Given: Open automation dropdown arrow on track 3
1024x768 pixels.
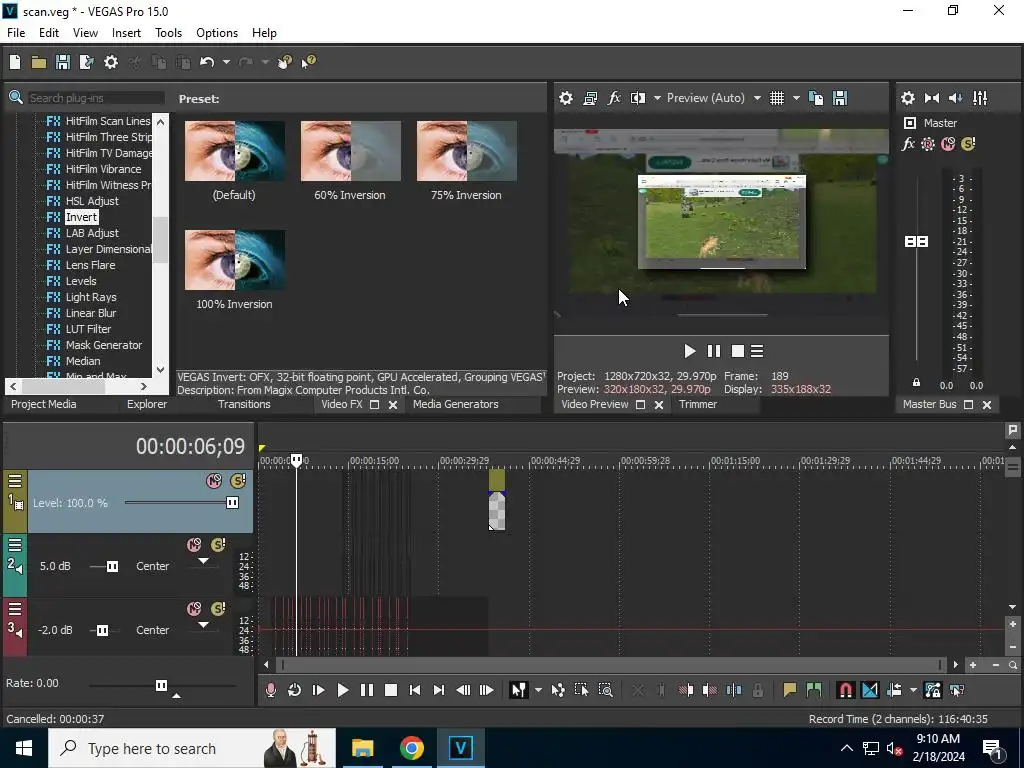Looking at the screenshot, I should [x=203, y=625].
